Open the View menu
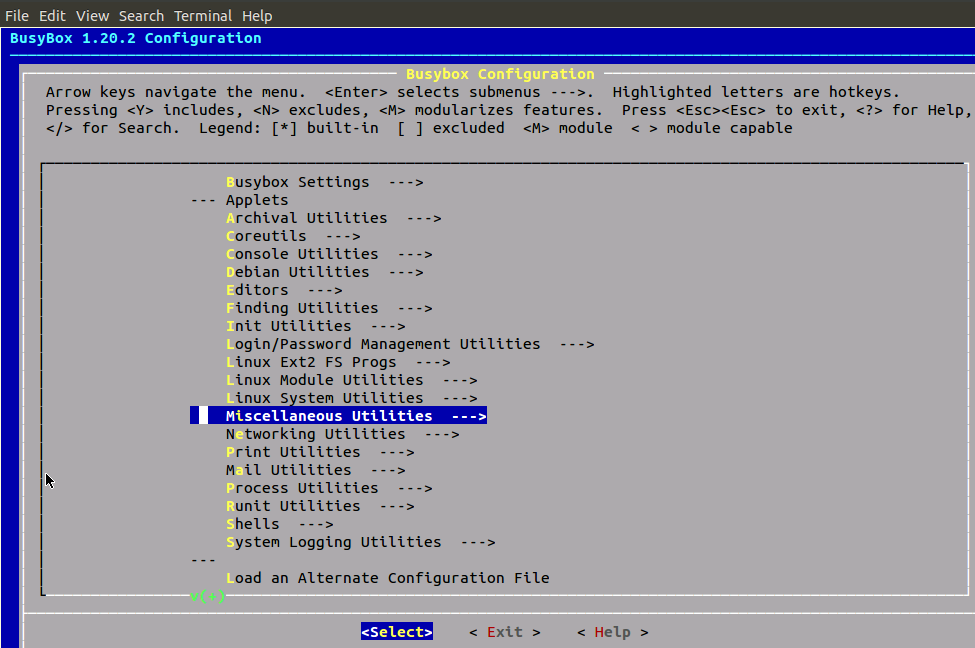 click(x=93, y=16)
